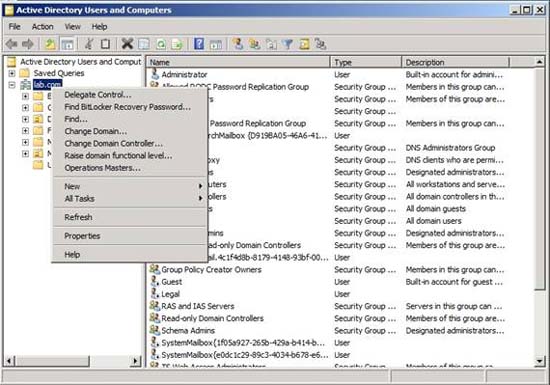Viewport: 550px width, 385px height.
Task: Toggle the action pane toolbar icon
Action: 215,44
